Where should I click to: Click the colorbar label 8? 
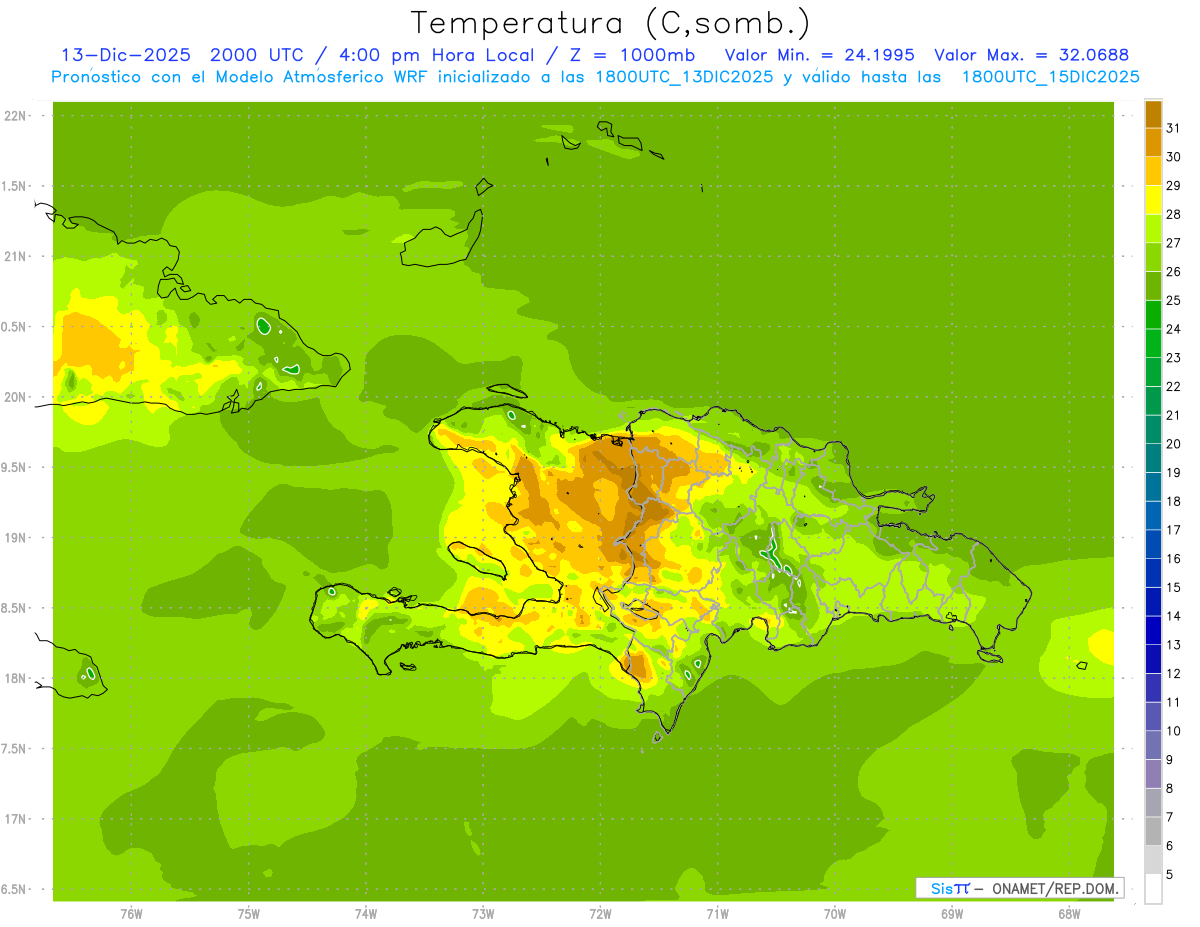point(1170,788)
